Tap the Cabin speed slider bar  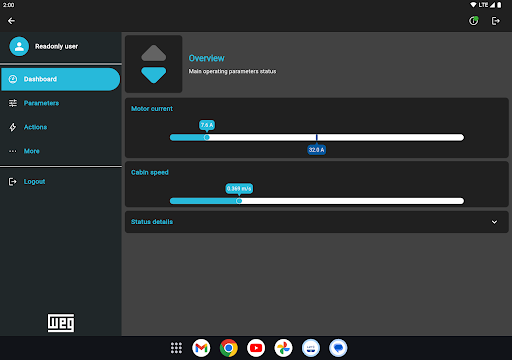coord(317,201)
